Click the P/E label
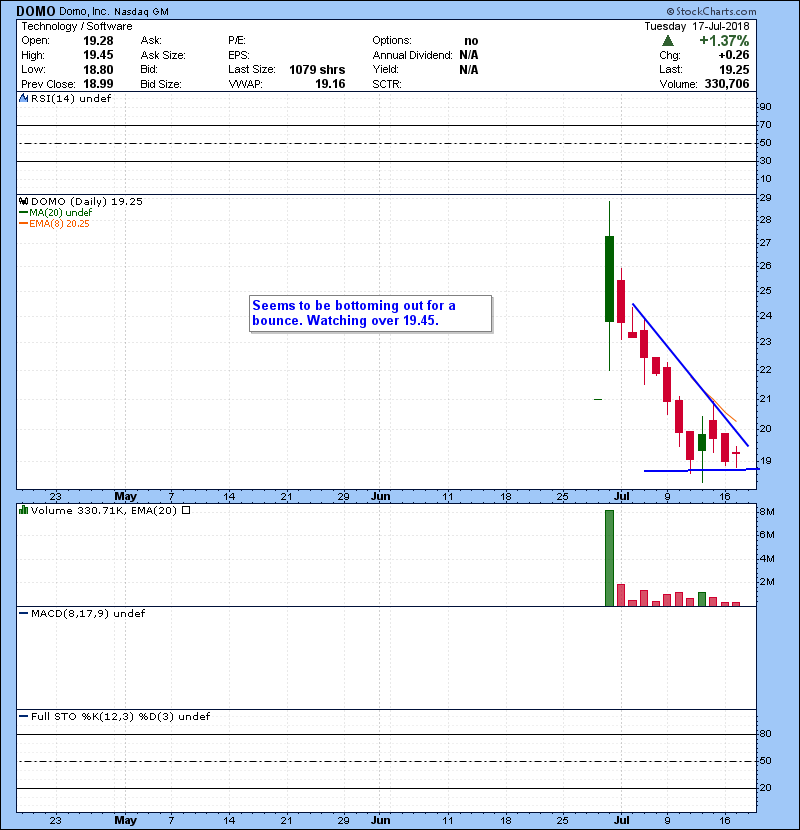 (237, 41)
